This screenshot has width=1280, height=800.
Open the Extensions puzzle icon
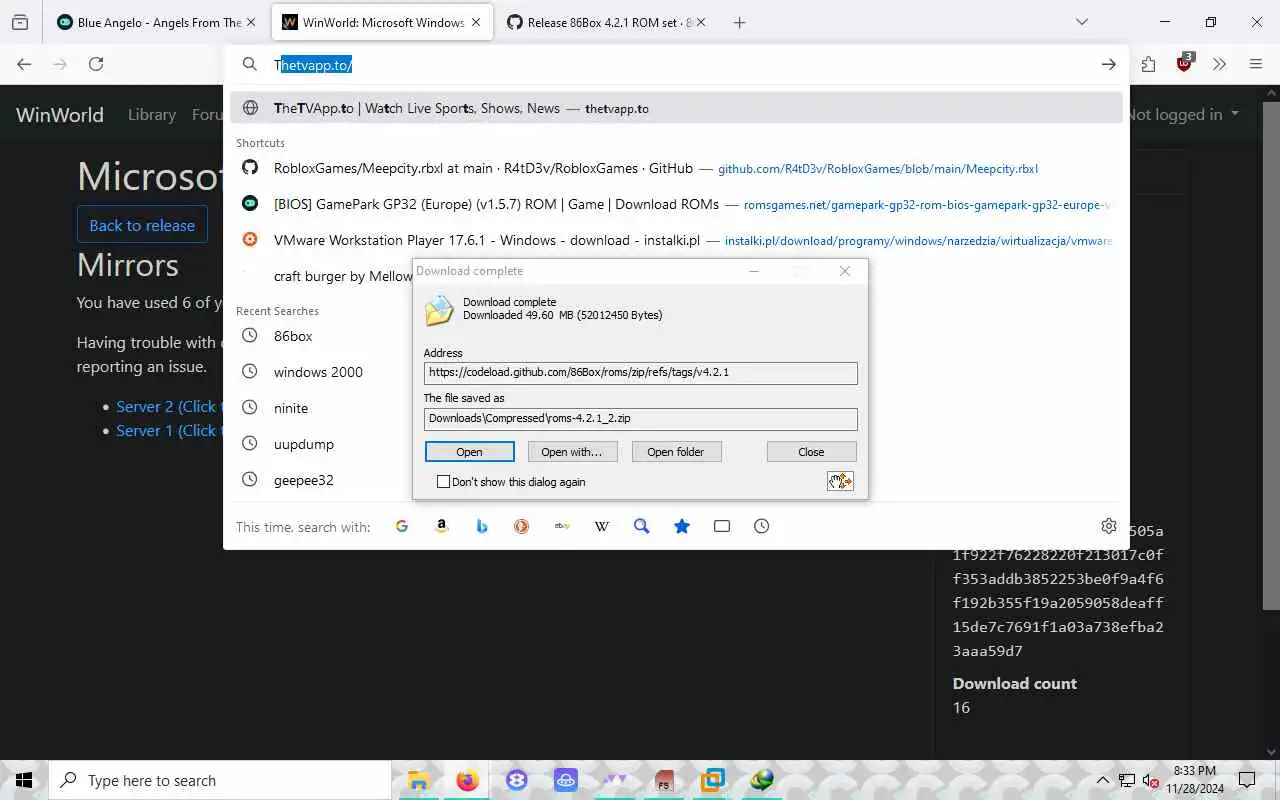point(1148,64)
